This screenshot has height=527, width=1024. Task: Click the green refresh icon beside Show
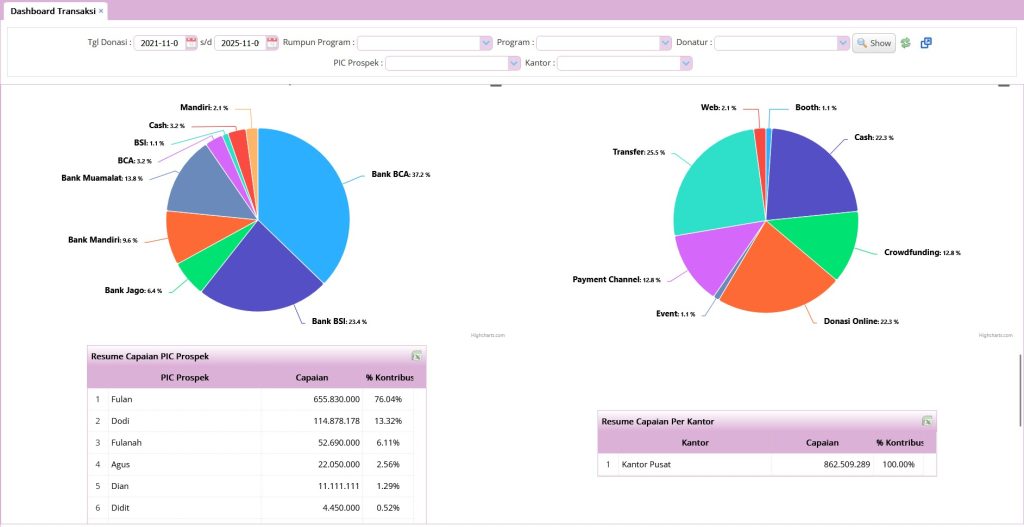(x=906, y=43)
